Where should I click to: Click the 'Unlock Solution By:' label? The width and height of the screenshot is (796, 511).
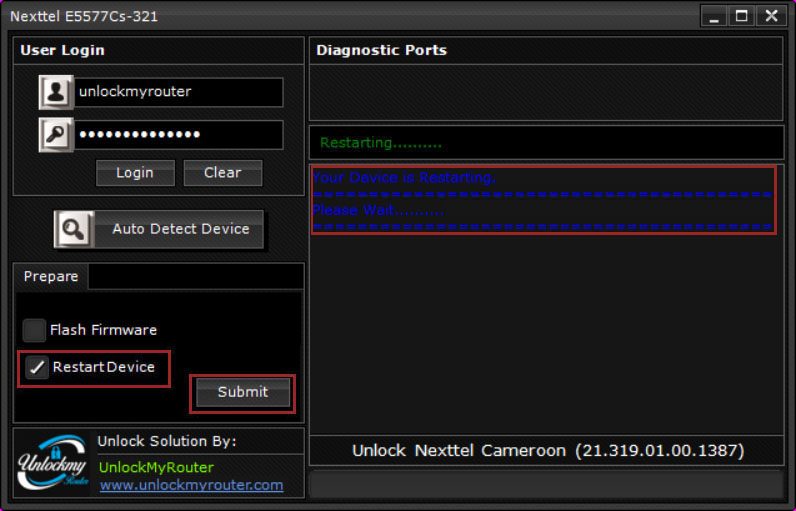pos(167,441)
